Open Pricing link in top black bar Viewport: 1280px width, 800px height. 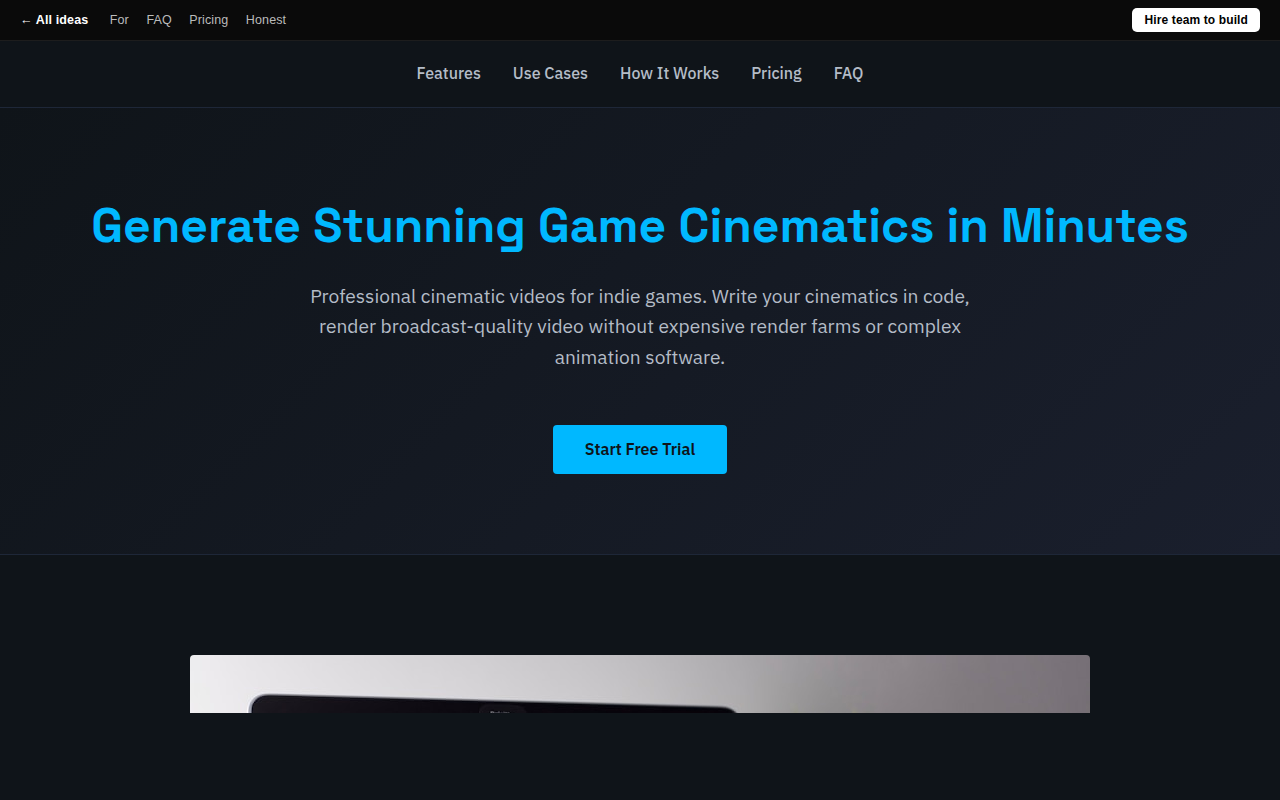coord(209,20)
